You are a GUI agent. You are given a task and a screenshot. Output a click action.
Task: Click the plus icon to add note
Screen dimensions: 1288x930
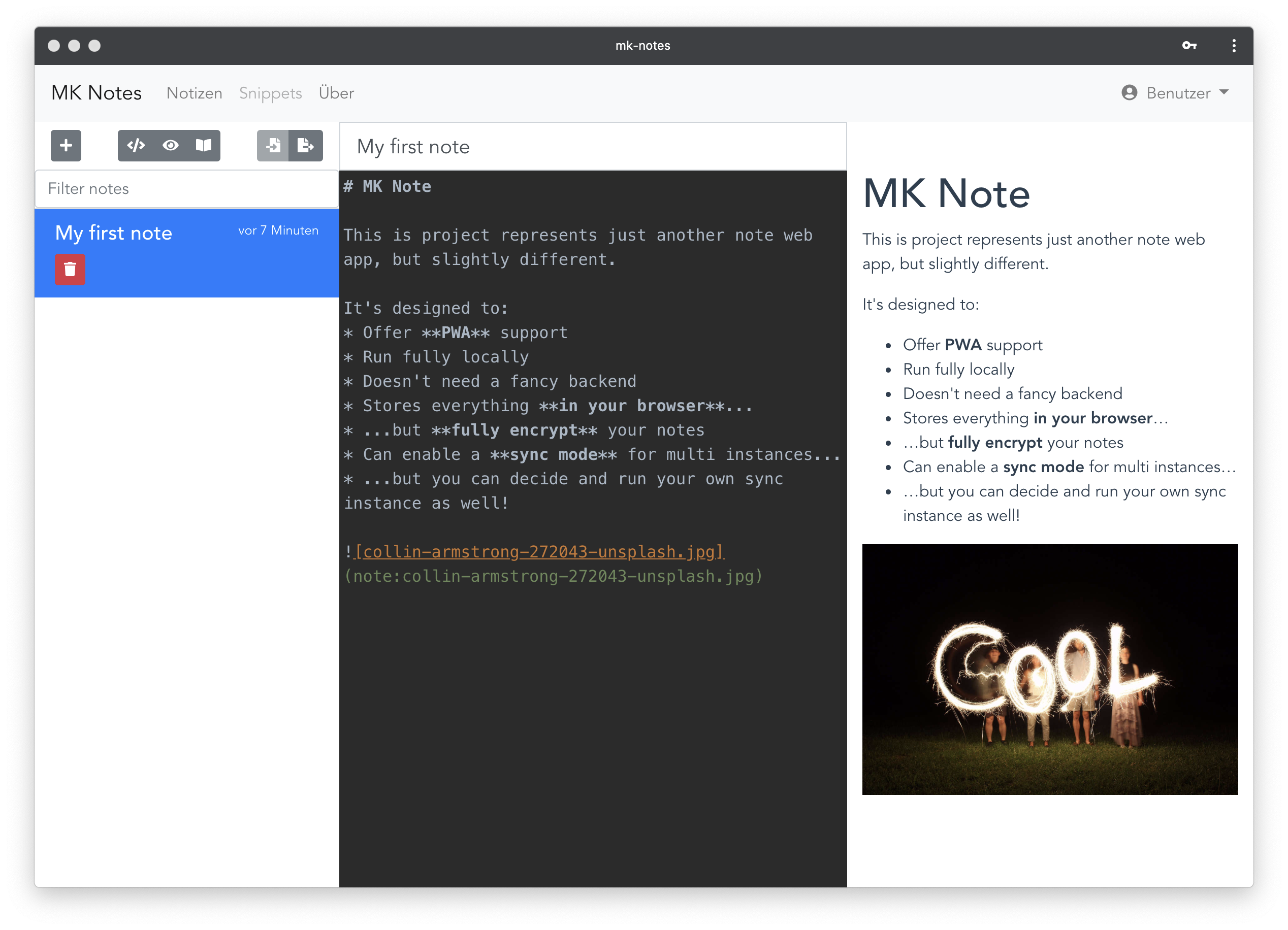66,146
